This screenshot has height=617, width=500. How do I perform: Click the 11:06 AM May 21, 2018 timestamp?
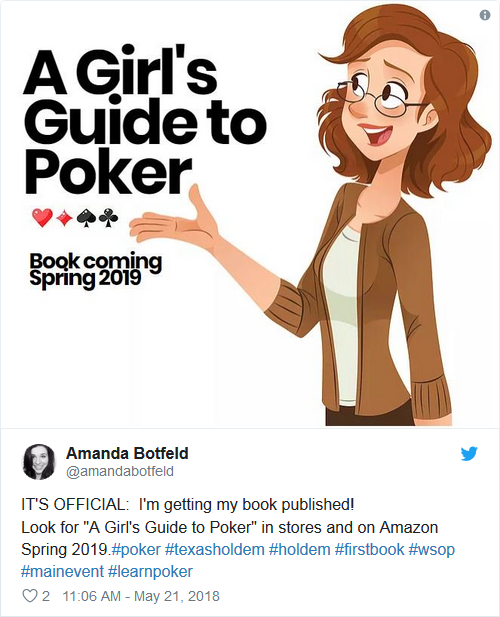pyautogui.click(x=141, y=596)
